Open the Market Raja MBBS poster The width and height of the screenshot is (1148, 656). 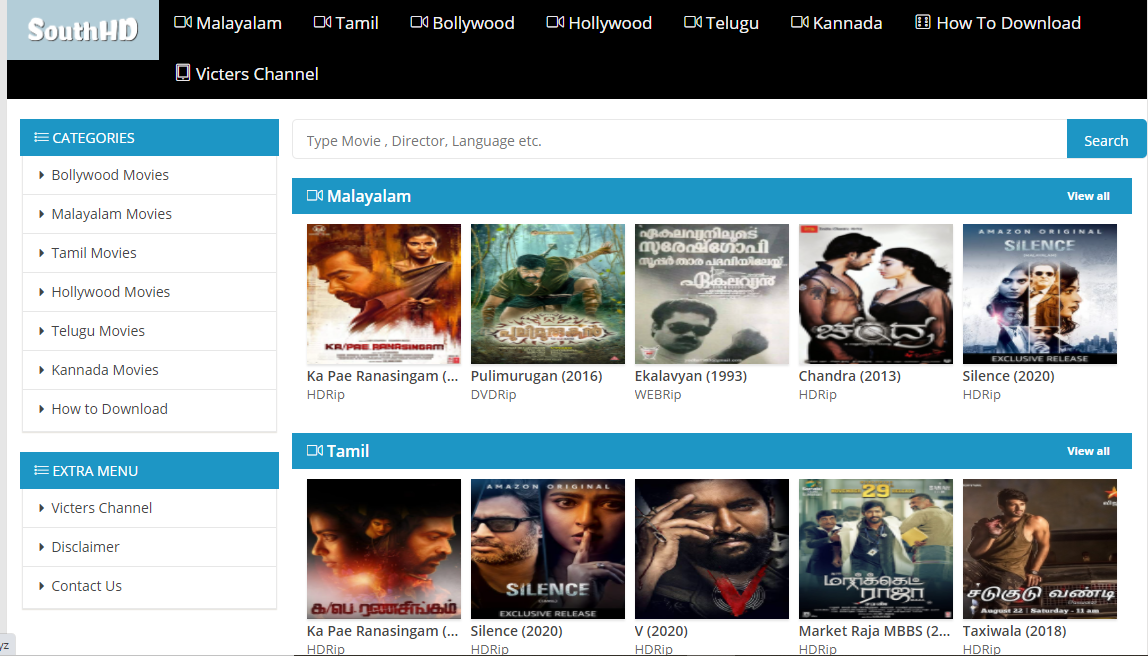pos(876,549)
